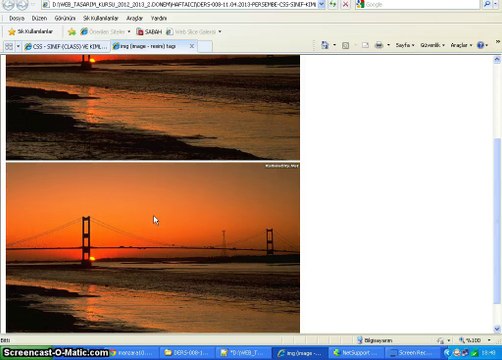Expand the command bar overflow chevron

498,42
